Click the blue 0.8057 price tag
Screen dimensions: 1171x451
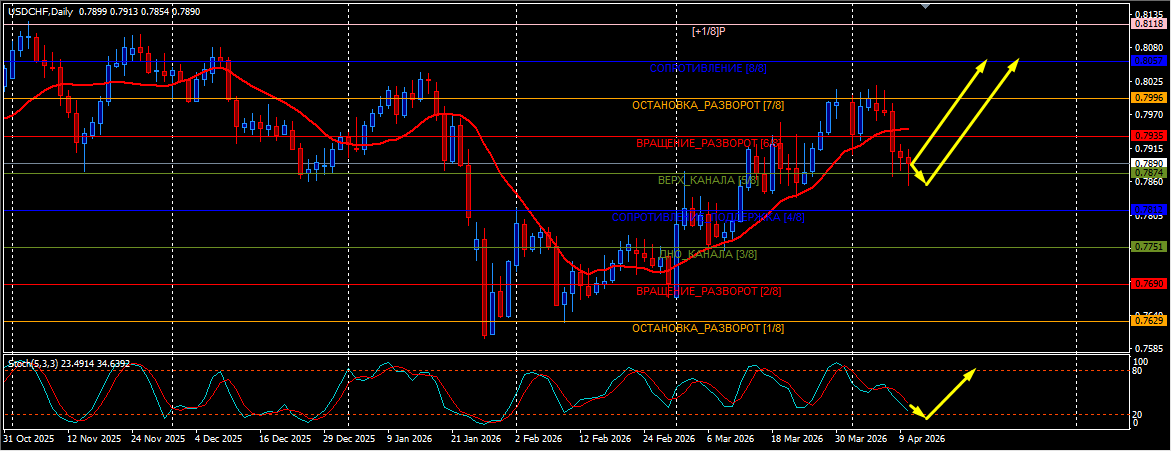pos(1150,60)
